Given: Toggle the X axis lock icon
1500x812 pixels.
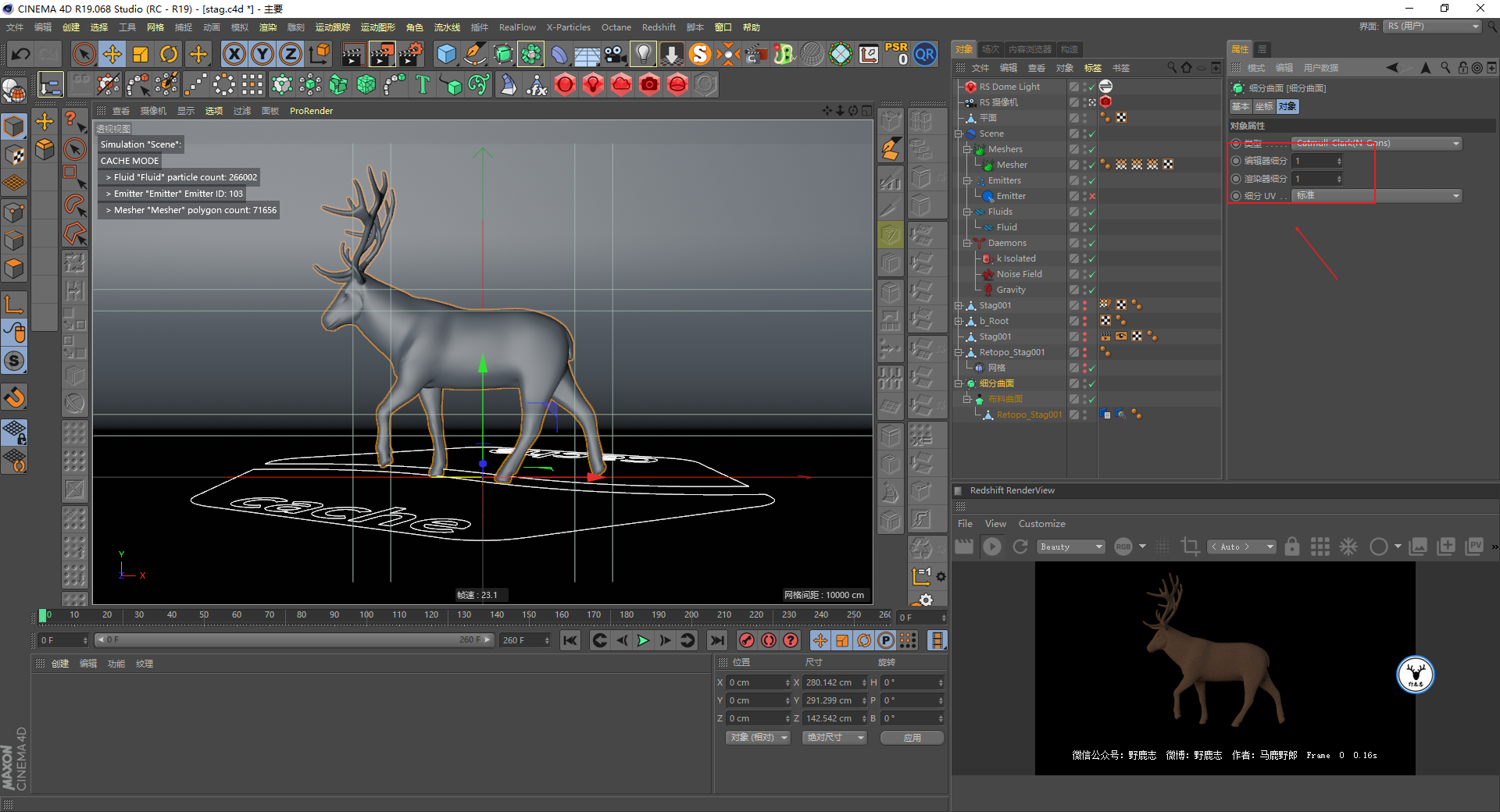Looking at the screenshot, I should click(x=234, y=54).
